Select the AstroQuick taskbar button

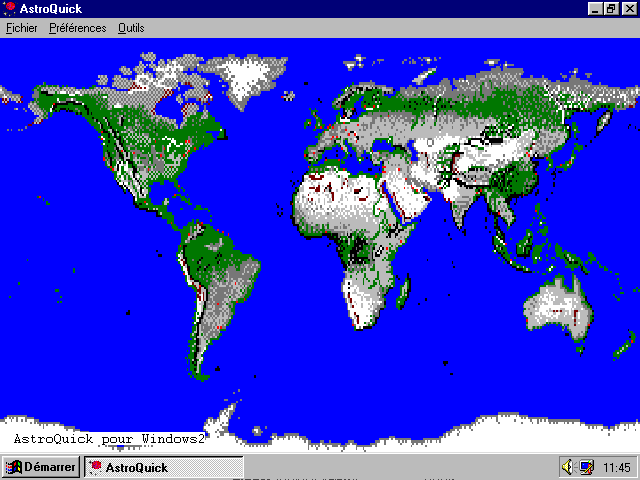tap(163, 467)
